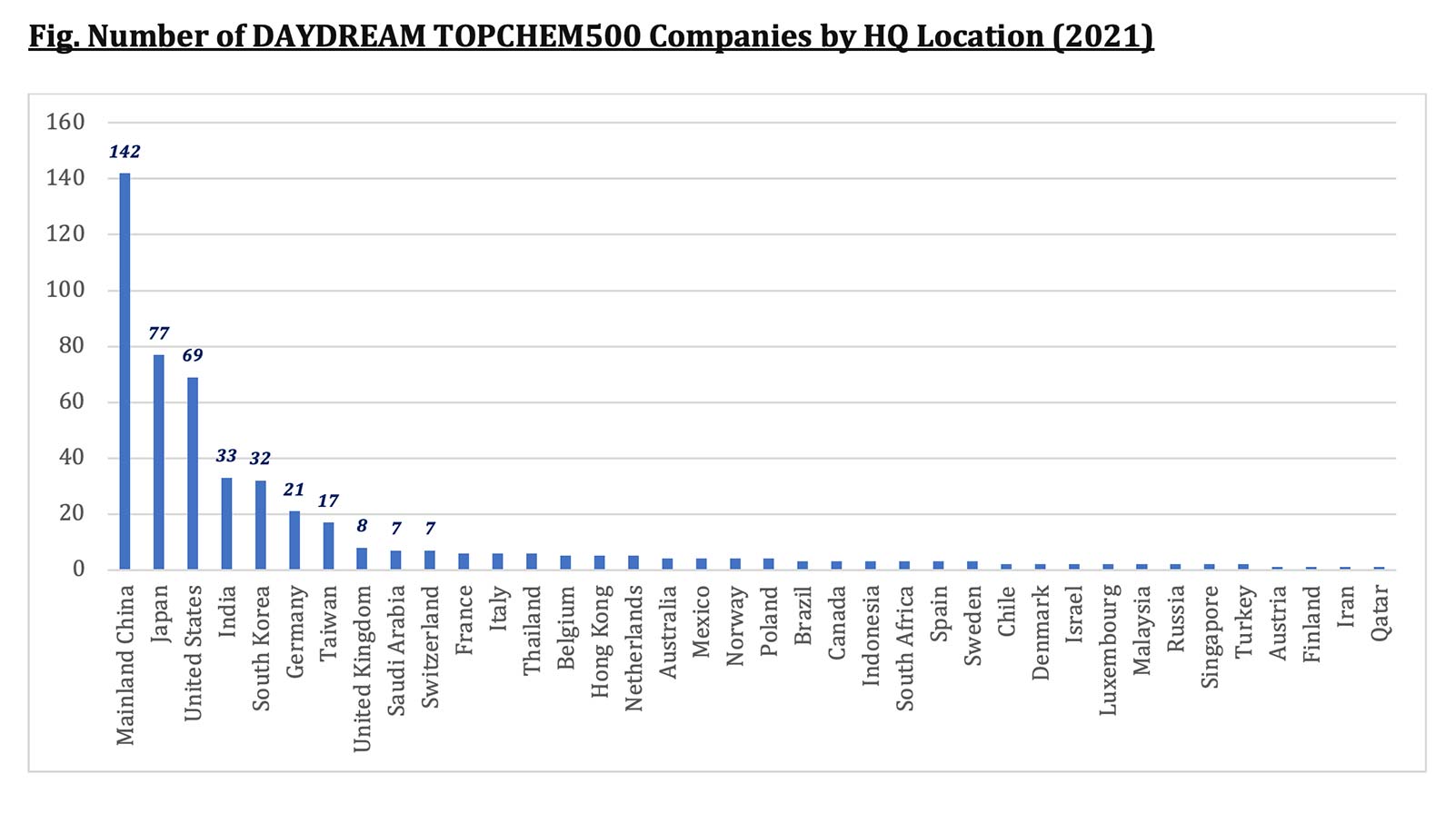Click the Singapore axis label
The width and height of the screenshot is (1456, 813).
tap(1210, 637)
